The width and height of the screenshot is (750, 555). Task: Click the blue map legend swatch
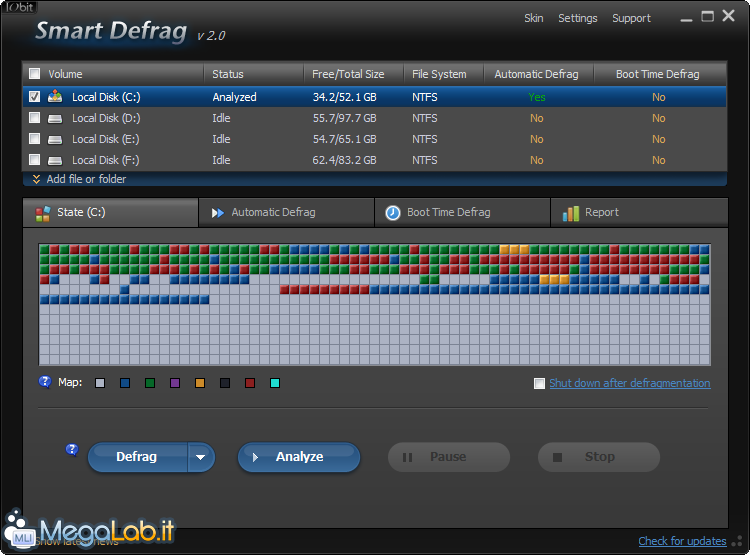125,383
